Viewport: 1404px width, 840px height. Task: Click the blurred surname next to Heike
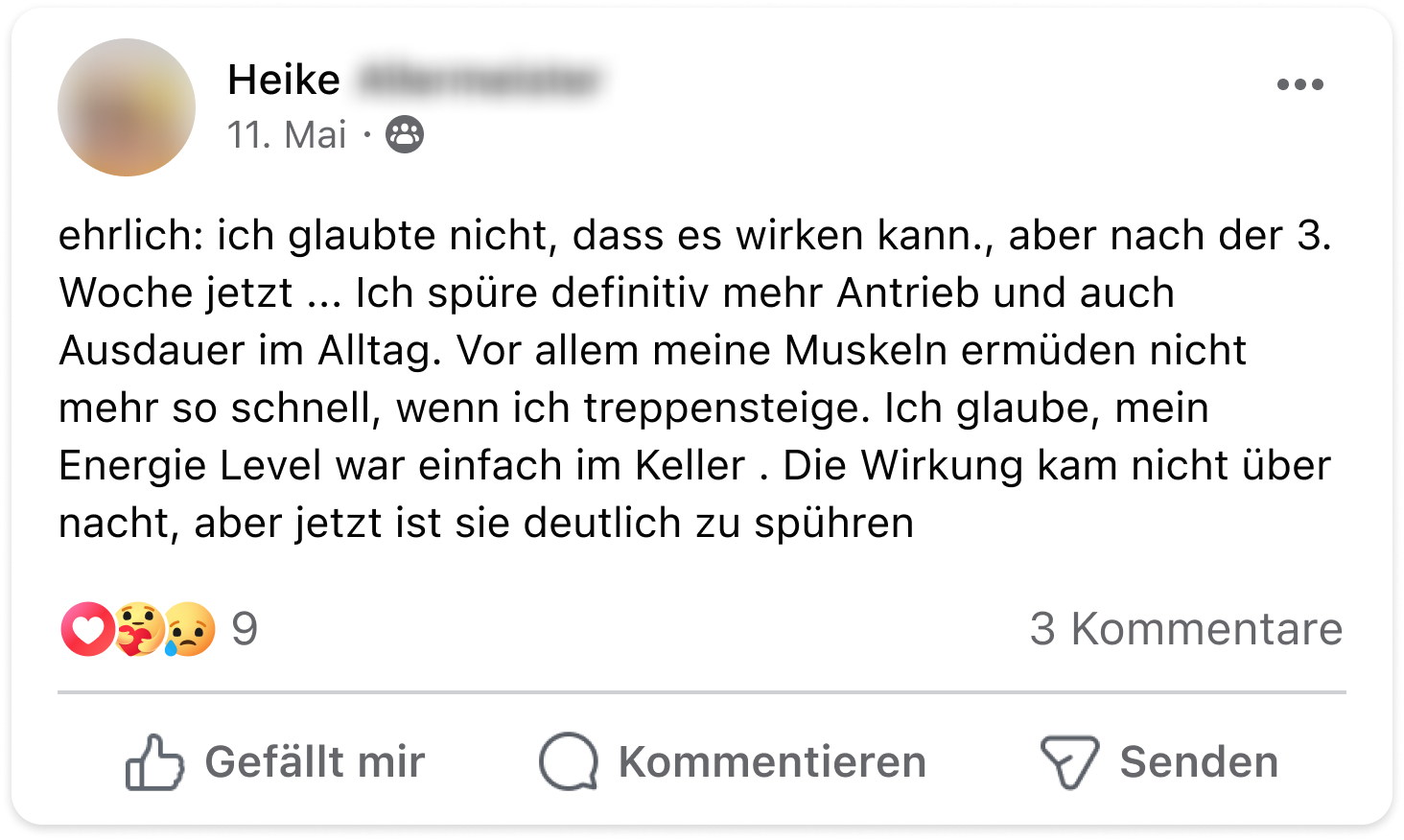coord(478,80)
